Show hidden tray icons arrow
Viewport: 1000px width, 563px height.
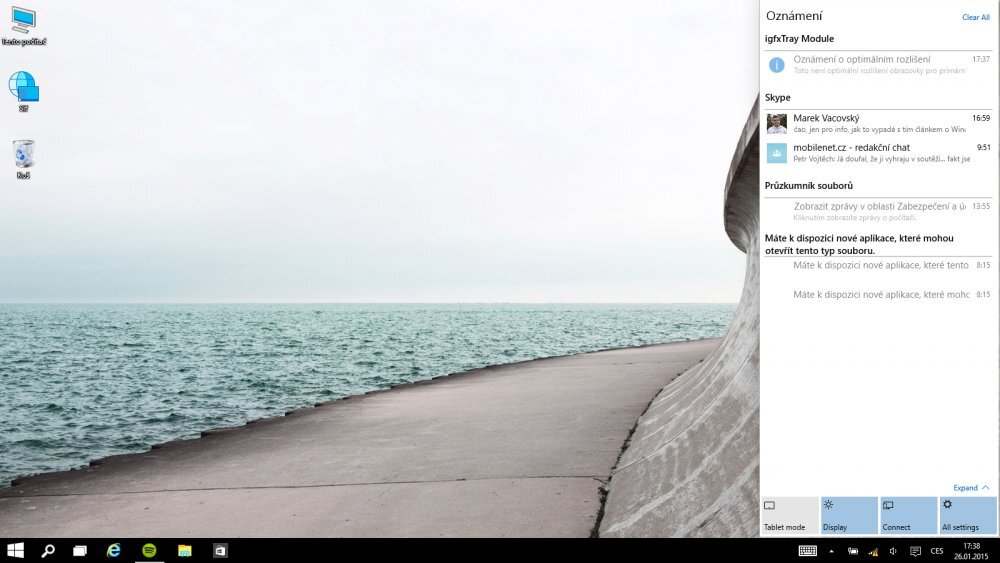pos(831,551)
